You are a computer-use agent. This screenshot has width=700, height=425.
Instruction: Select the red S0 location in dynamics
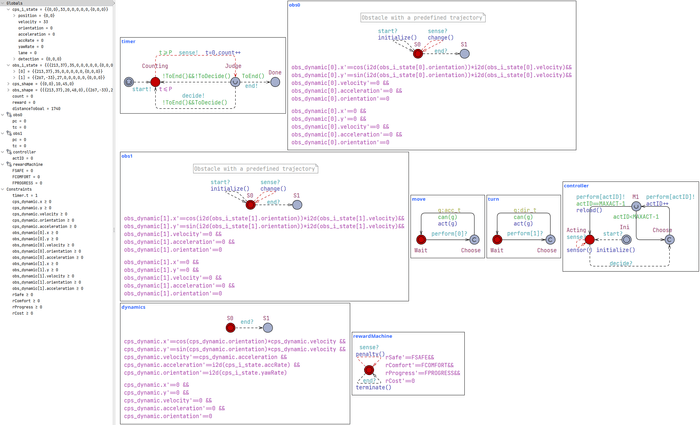(x=230, y=328)
